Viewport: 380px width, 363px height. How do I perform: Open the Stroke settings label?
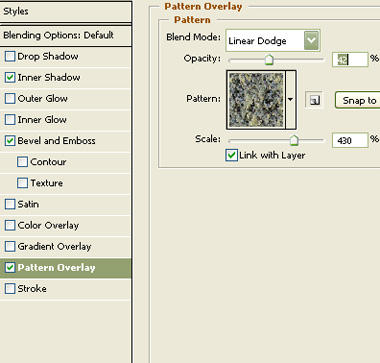coord(32,289)
